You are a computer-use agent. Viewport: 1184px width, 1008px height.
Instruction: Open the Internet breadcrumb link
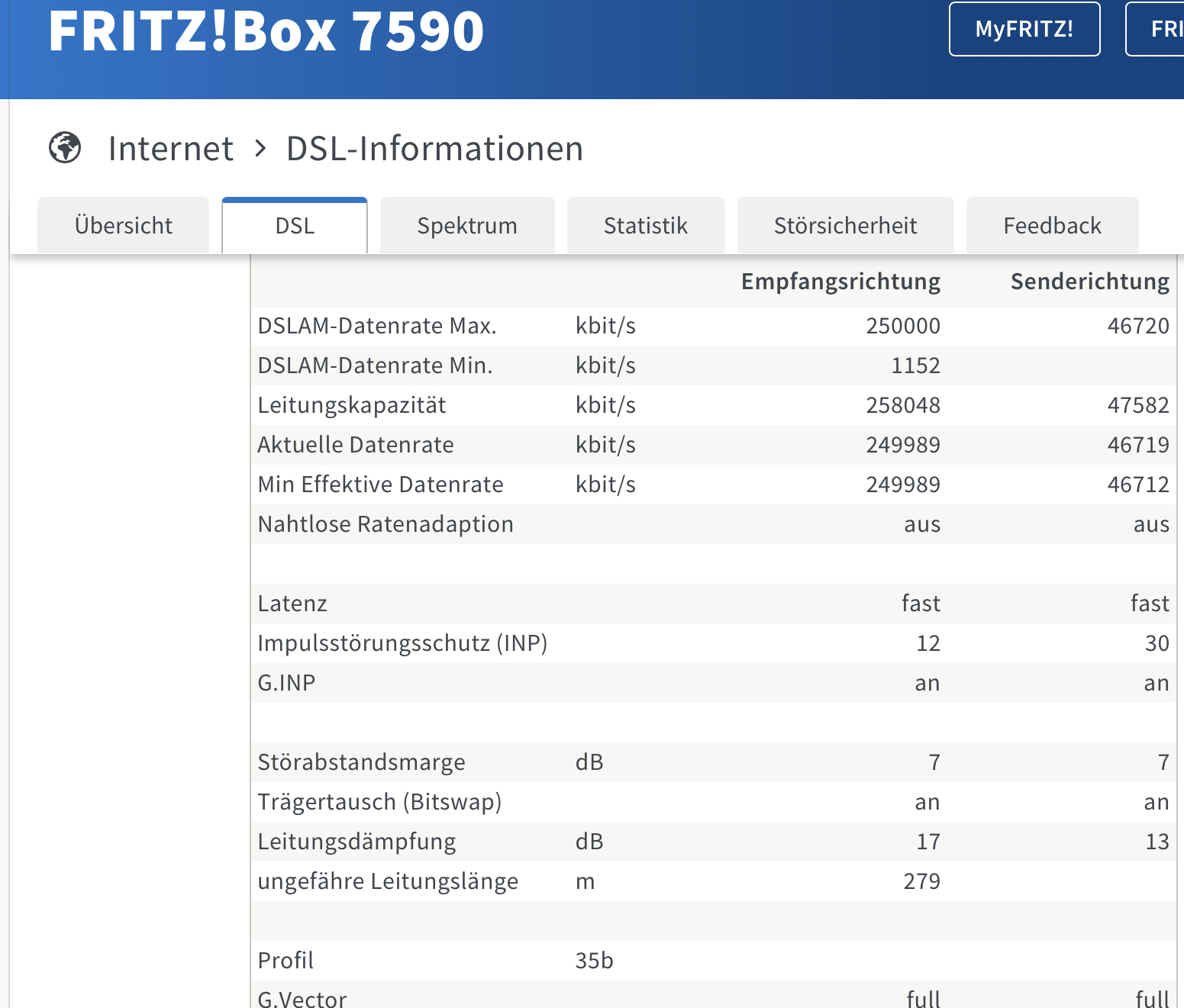pyautogui.click(x=171, y=148)
